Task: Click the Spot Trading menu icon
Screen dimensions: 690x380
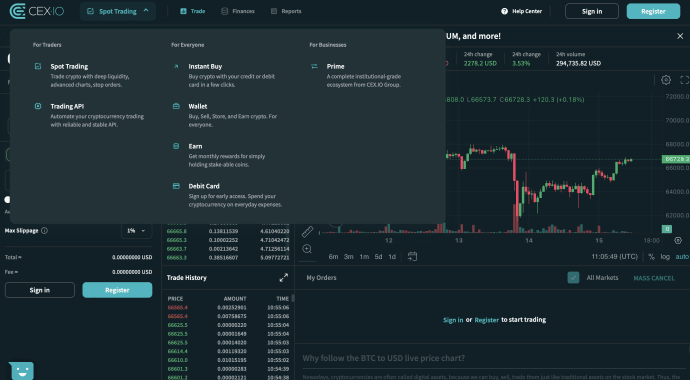Action: pos(38,66)
